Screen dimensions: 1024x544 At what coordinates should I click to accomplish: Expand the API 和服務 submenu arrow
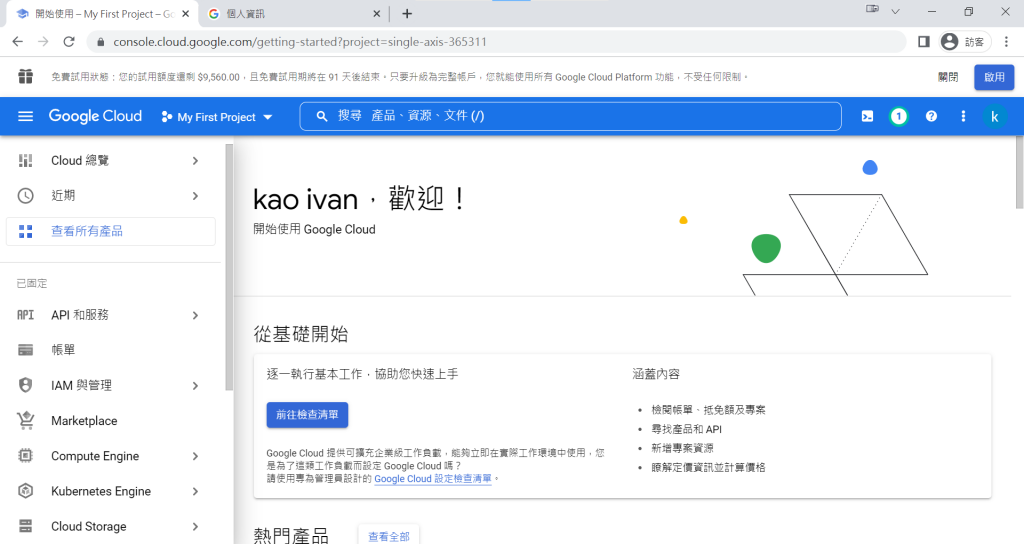pyautogui.click(x=195, y=315)
